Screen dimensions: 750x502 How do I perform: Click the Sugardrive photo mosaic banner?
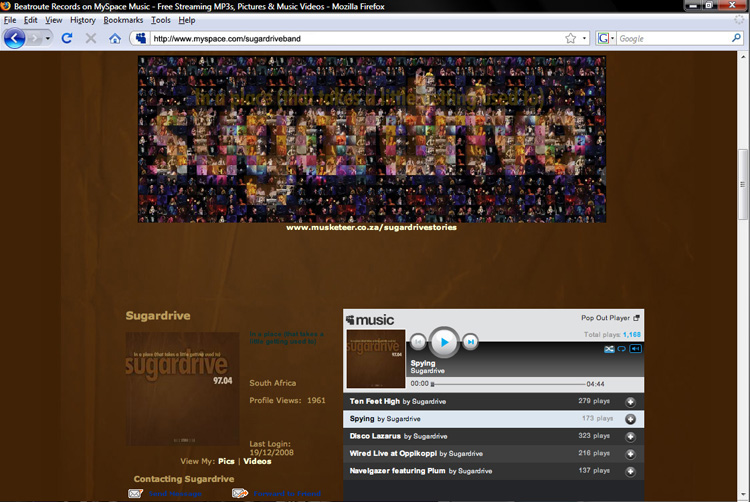(x=372, y=139)
